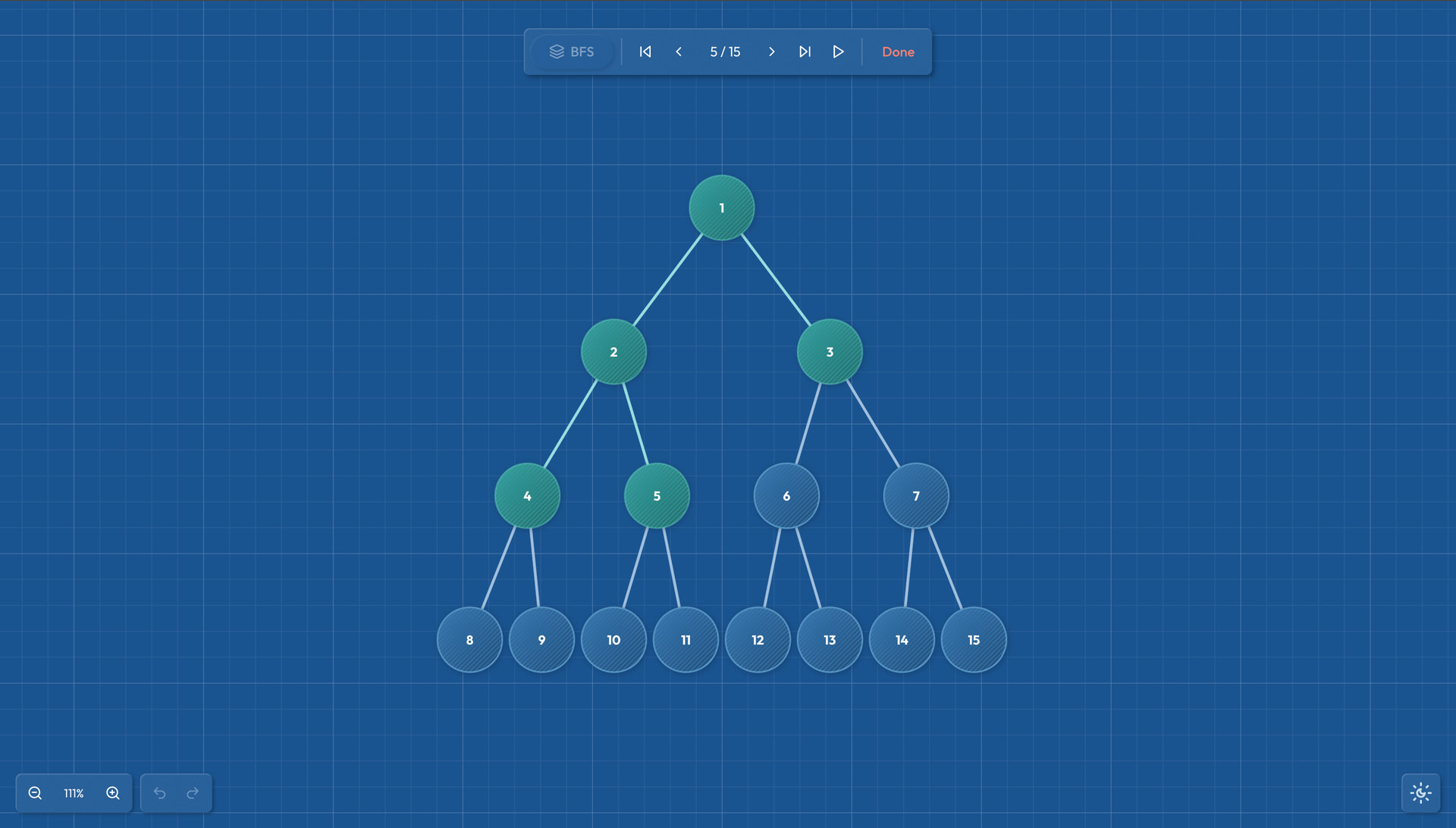Click the 5 / 15 step counter
1456x828 pixels.
pyautogui.click(x=725, y=52)
